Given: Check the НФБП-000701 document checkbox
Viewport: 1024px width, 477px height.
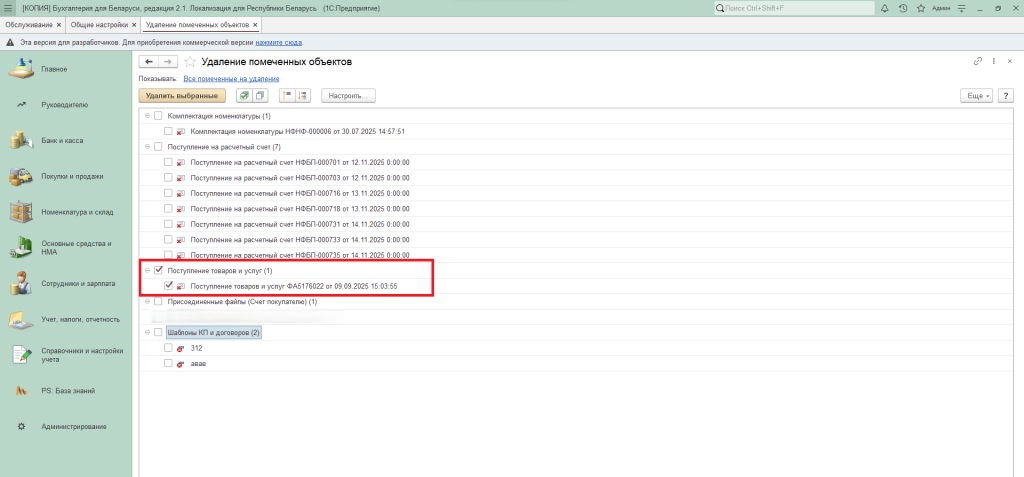Looking at the screenshot, I should click(x=168, y=162).
